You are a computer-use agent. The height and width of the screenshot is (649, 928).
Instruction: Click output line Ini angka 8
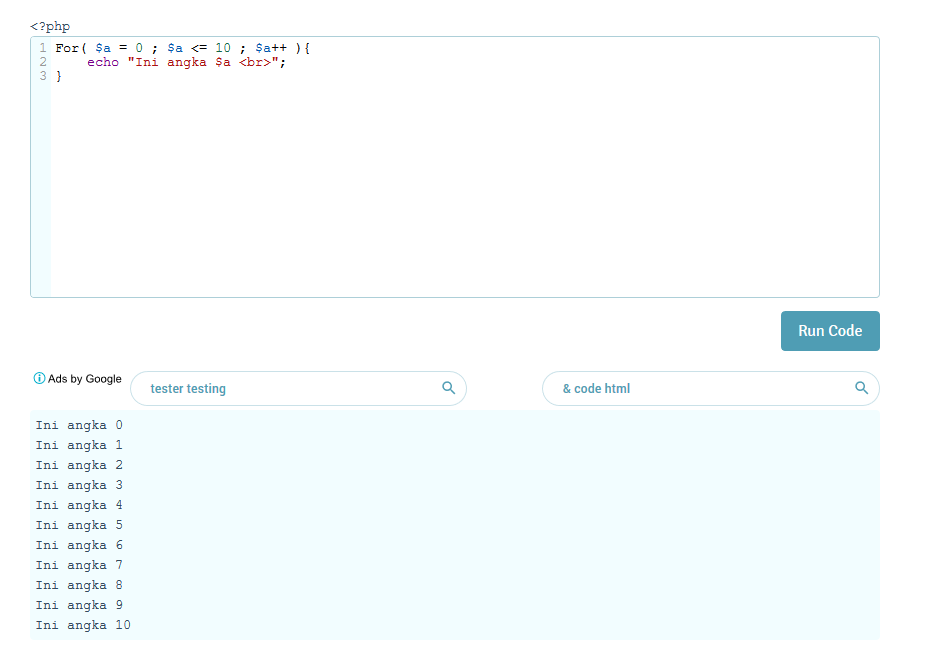(x=79, y=585)
